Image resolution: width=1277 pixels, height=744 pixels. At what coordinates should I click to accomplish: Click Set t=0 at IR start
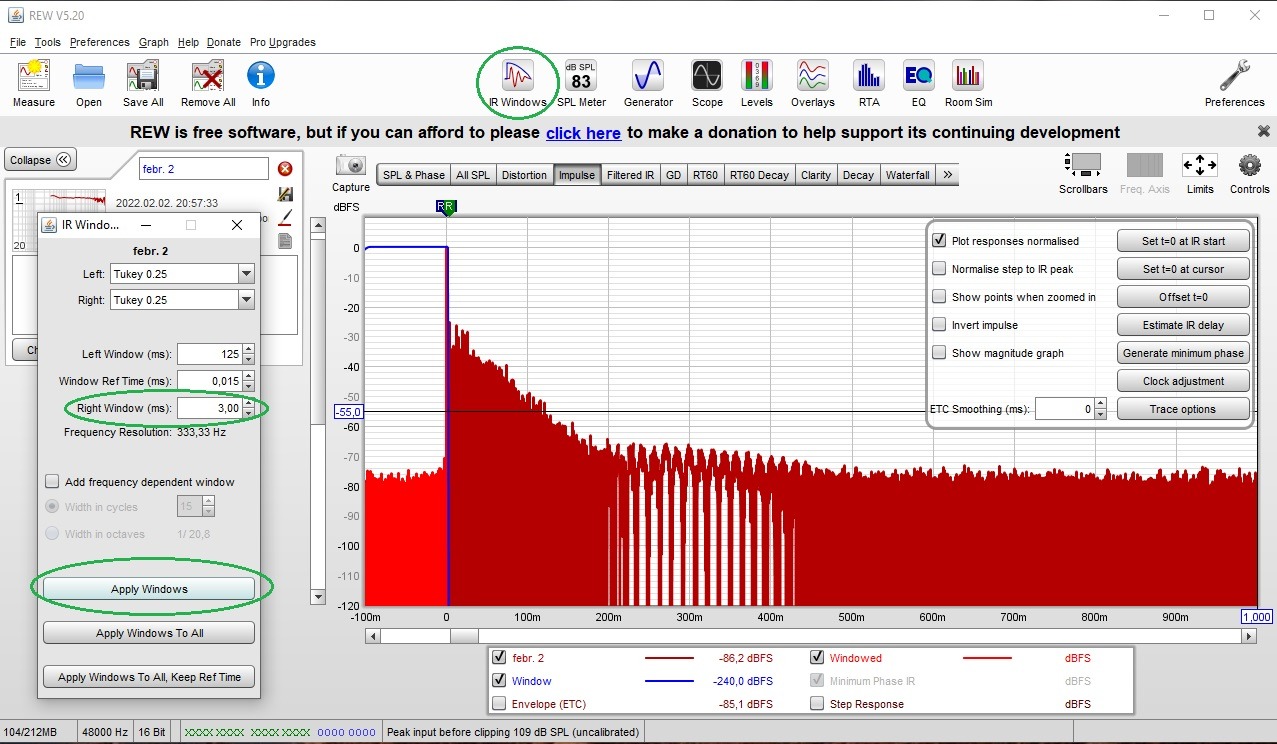1184,241
